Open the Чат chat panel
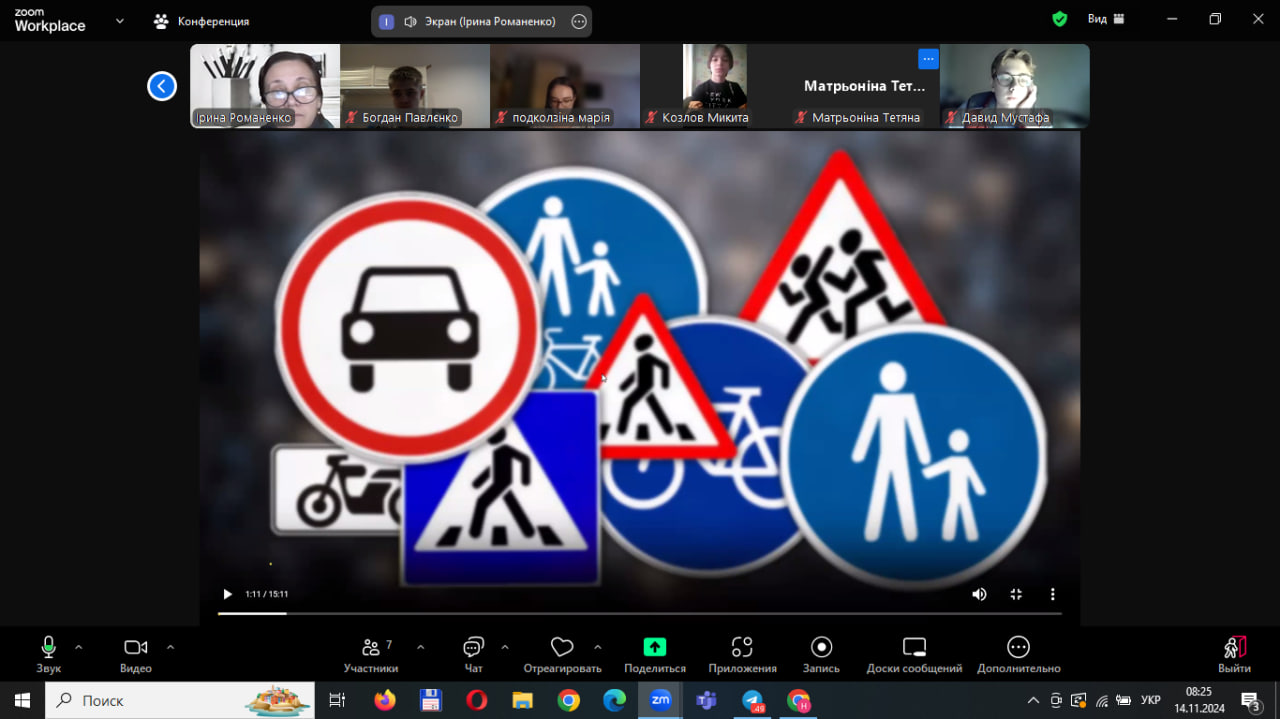 (x=473, y=653)
